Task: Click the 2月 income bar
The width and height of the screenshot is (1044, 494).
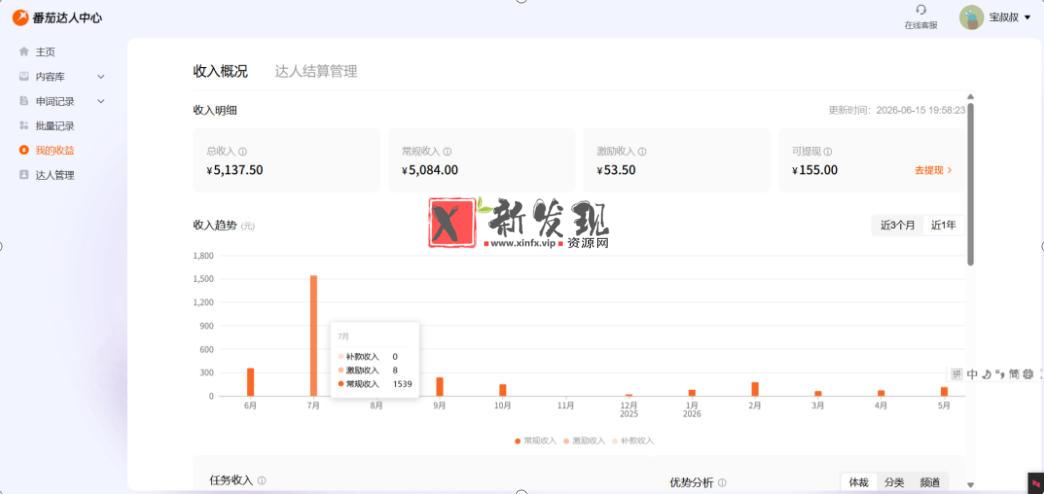Action: pos(755,389)
